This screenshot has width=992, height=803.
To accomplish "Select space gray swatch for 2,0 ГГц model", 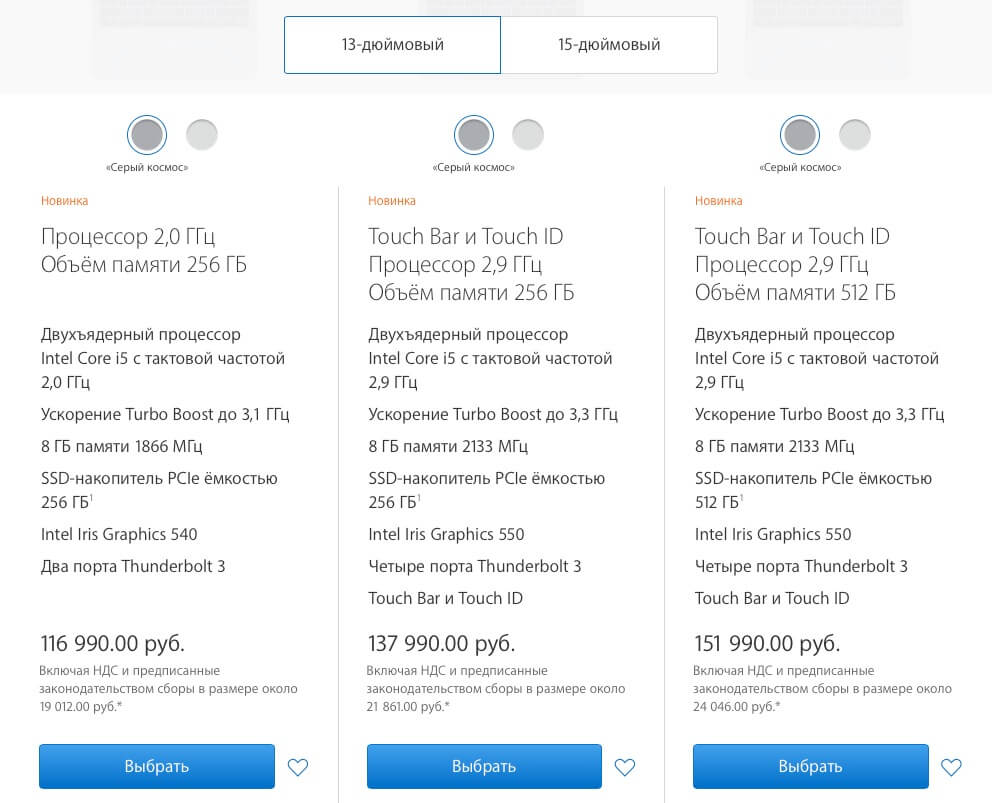I will (x=147, y=135).
